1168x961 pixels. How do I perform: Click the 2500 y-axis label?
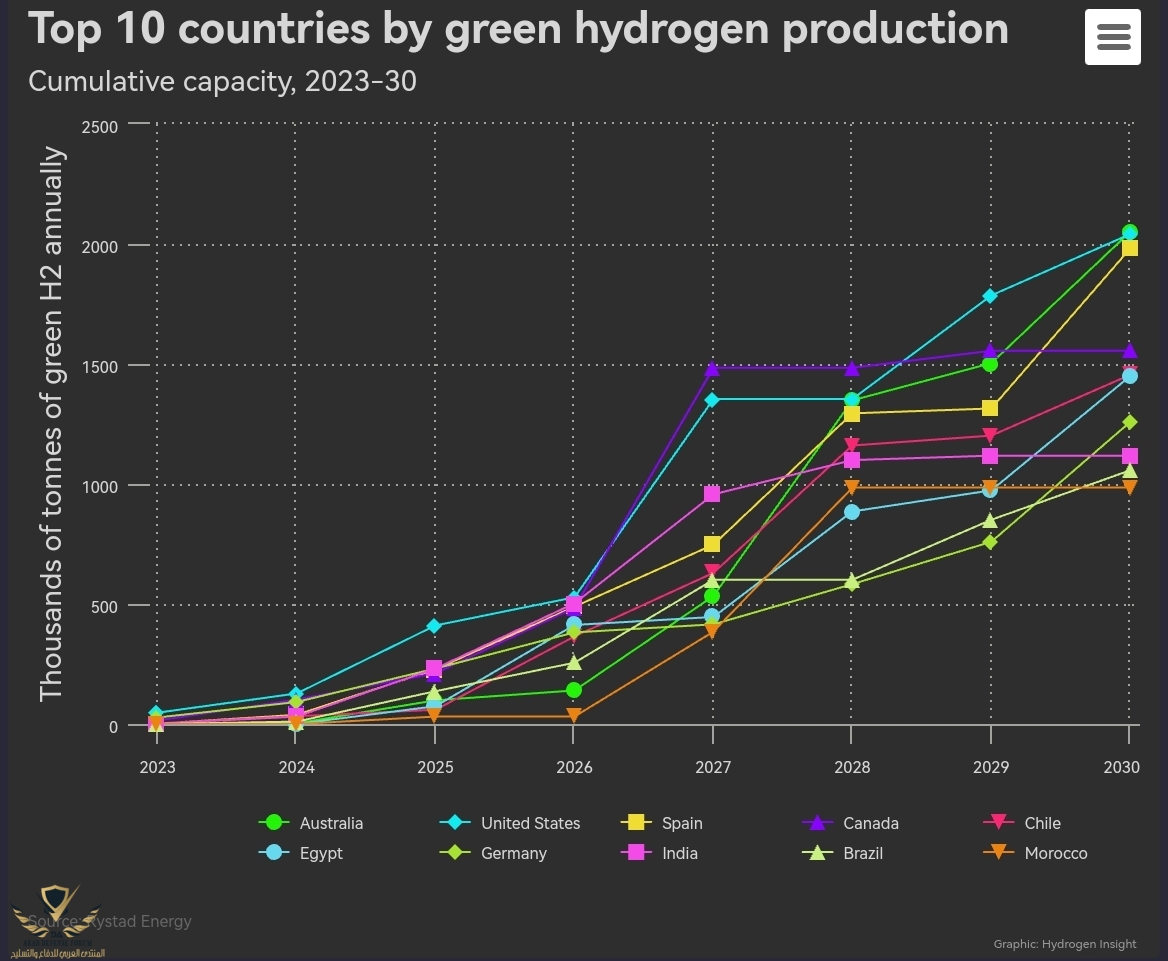[x=100, y=127]
